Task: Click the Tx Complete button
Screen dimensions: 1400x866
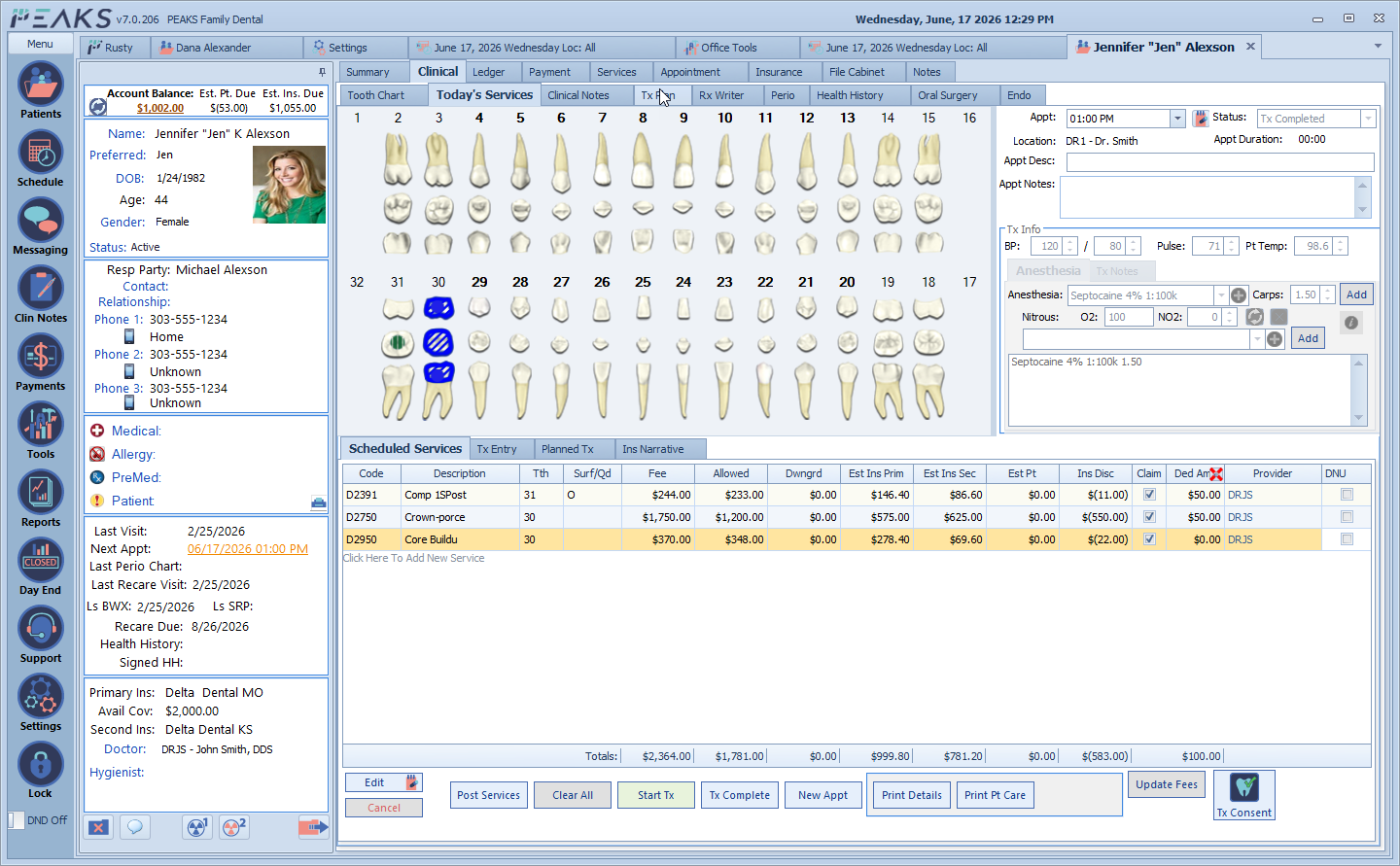Action: click(740, 795)
